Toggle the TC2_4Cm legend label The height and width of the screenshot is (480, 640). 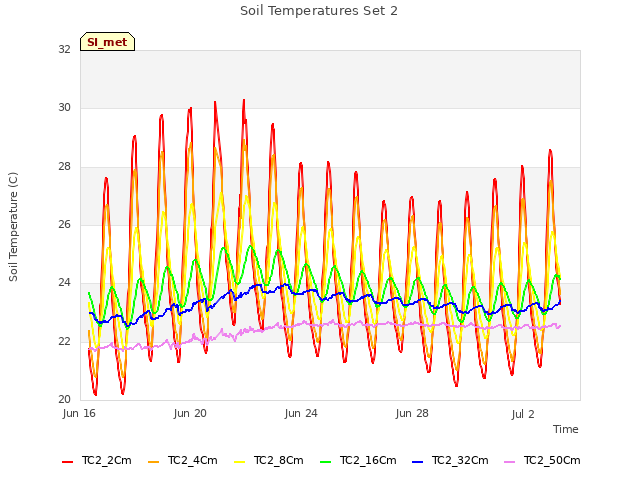coord(193,460)
